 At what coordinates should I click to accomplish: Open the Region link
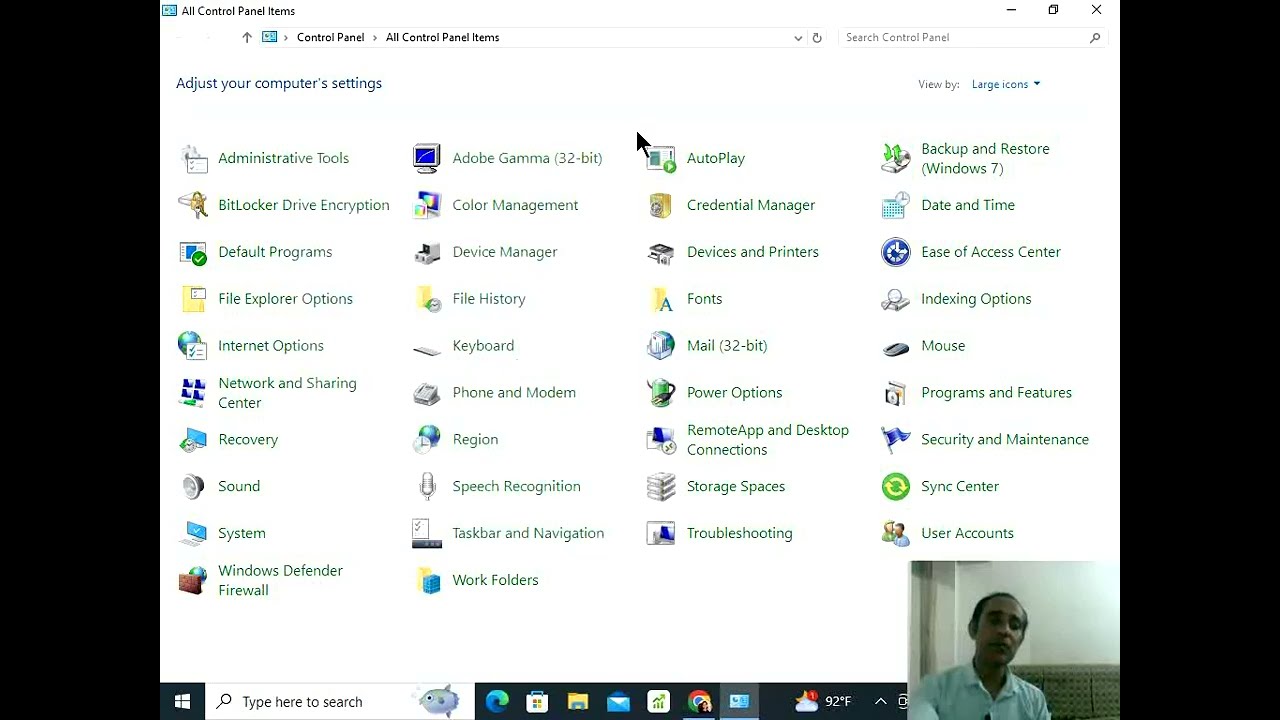[x=475, y=439]
